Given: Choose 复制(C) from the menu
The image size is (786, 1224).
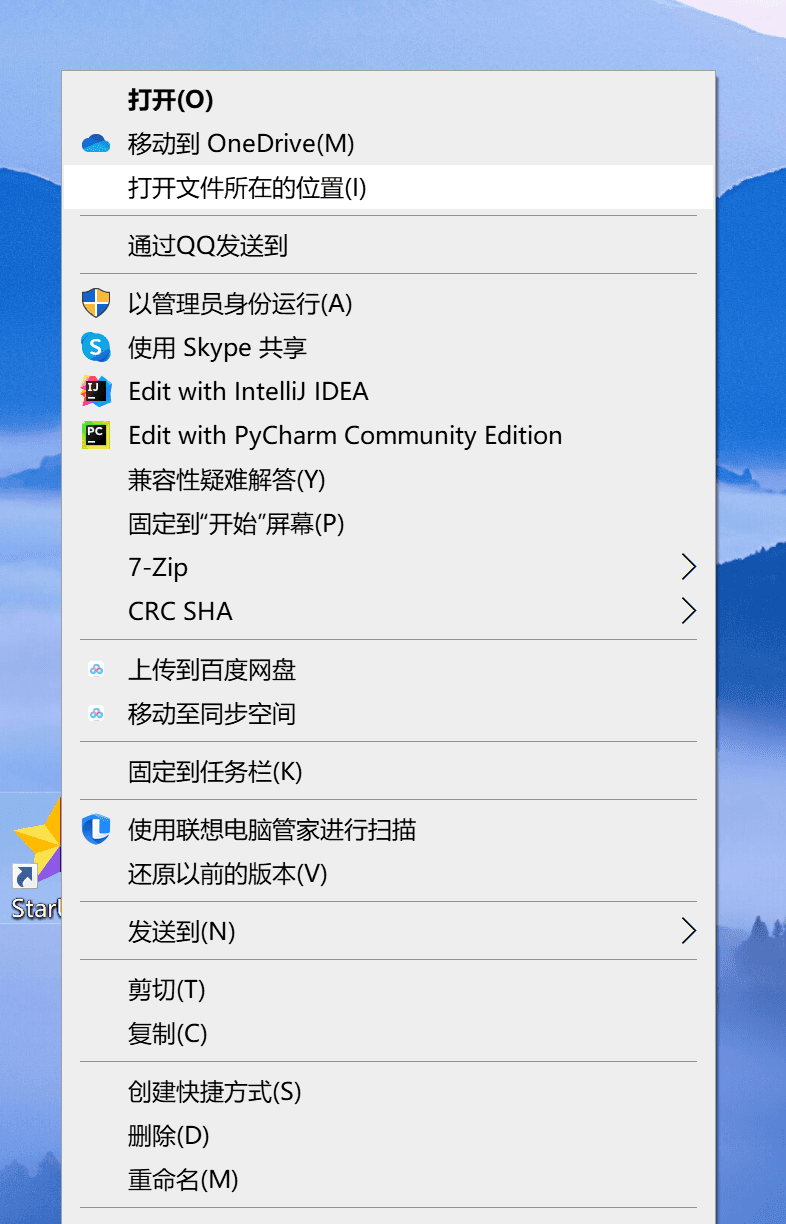Looking at the screenshot, I should click(390, 1033).
